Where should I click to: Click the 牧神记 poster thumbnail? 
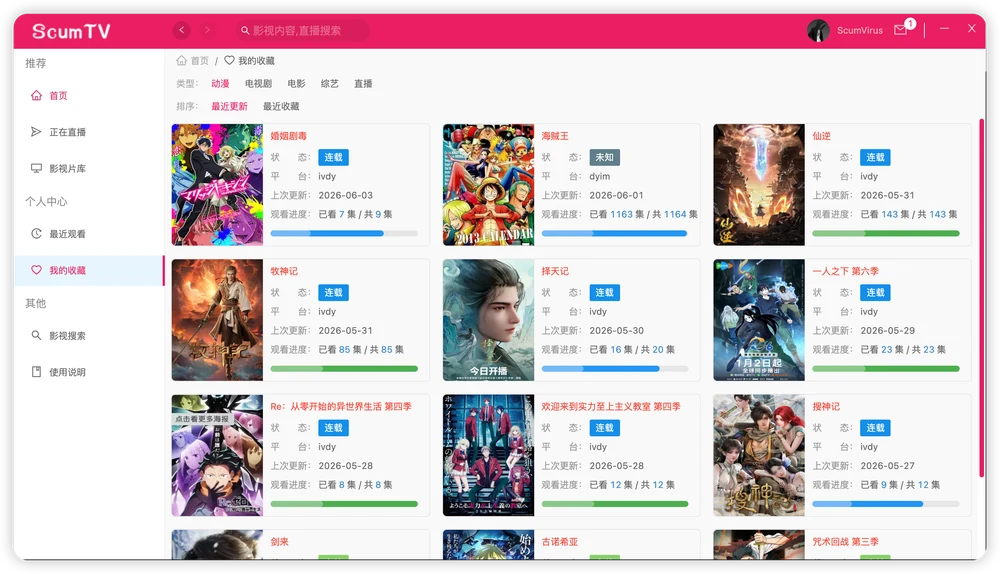(217, 320)
